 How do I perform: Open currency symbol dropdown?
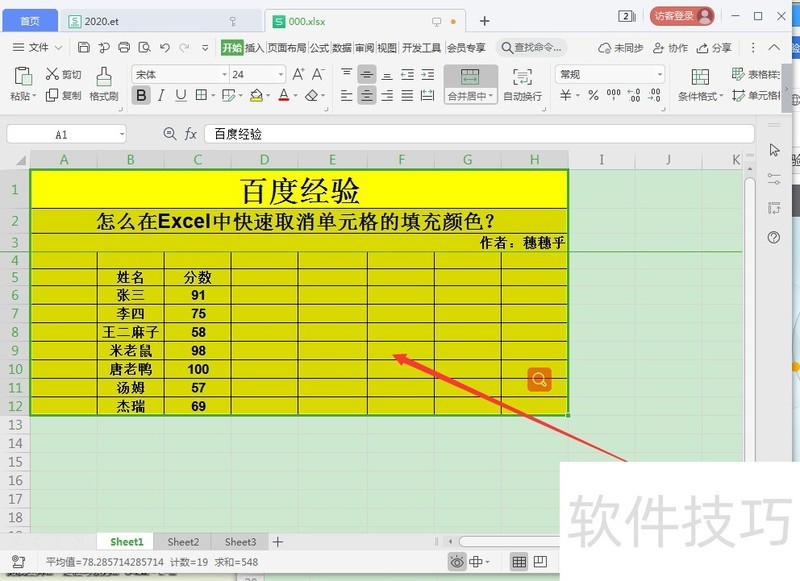(578, 95)
